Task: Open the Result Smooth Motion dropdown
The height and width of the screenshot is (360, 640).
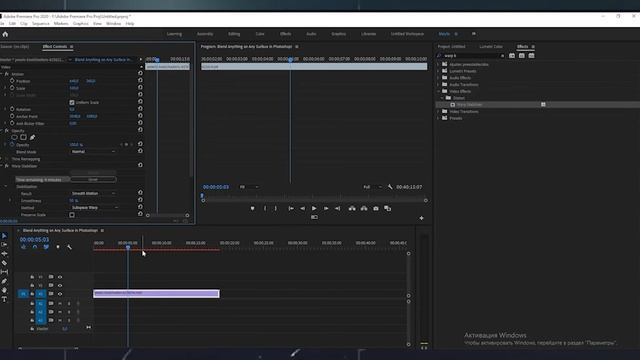Action: pyautogui.click(x=93, y=193)
